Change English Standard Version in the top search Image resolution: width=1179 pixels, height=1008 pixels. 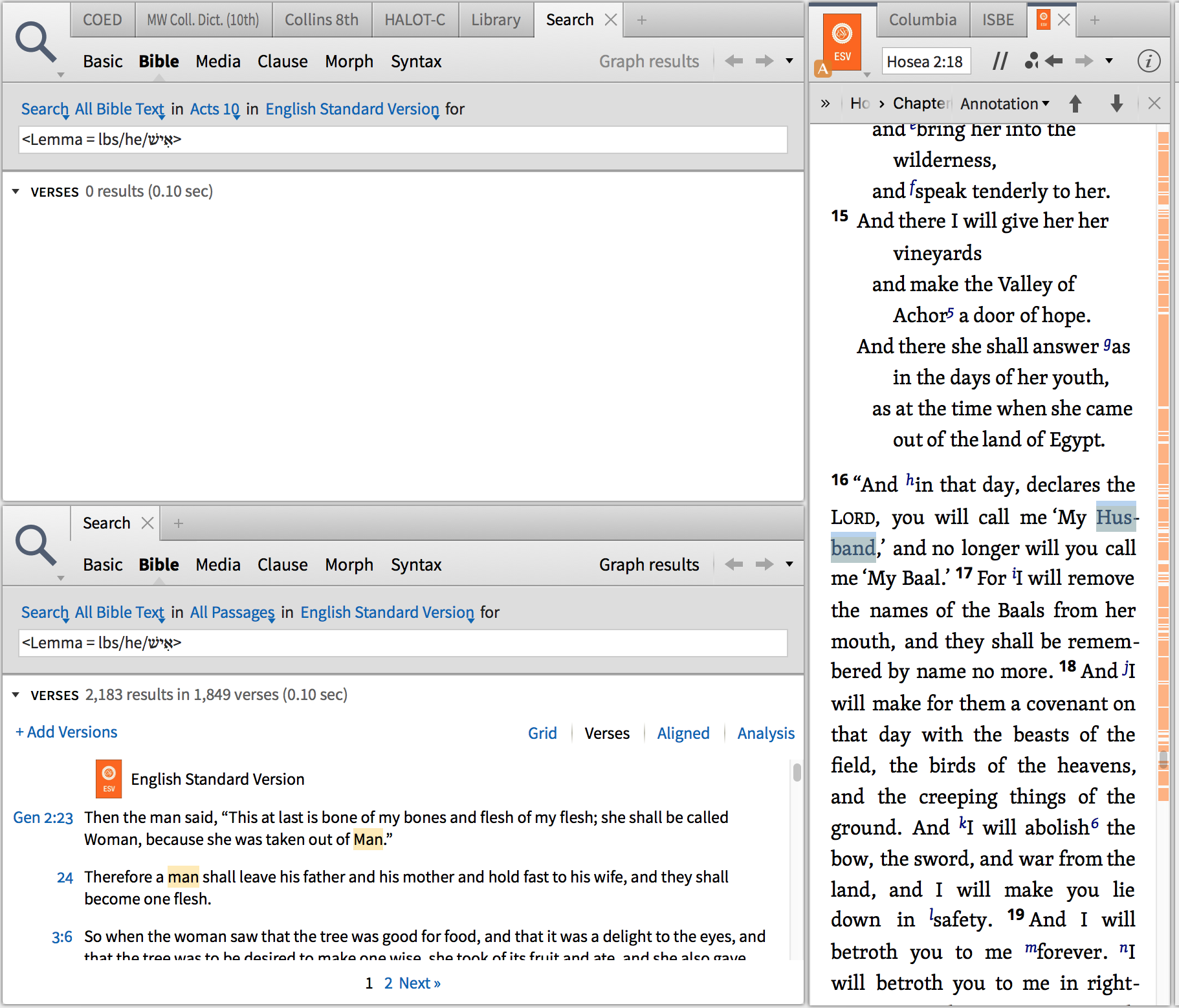[353, 109]
